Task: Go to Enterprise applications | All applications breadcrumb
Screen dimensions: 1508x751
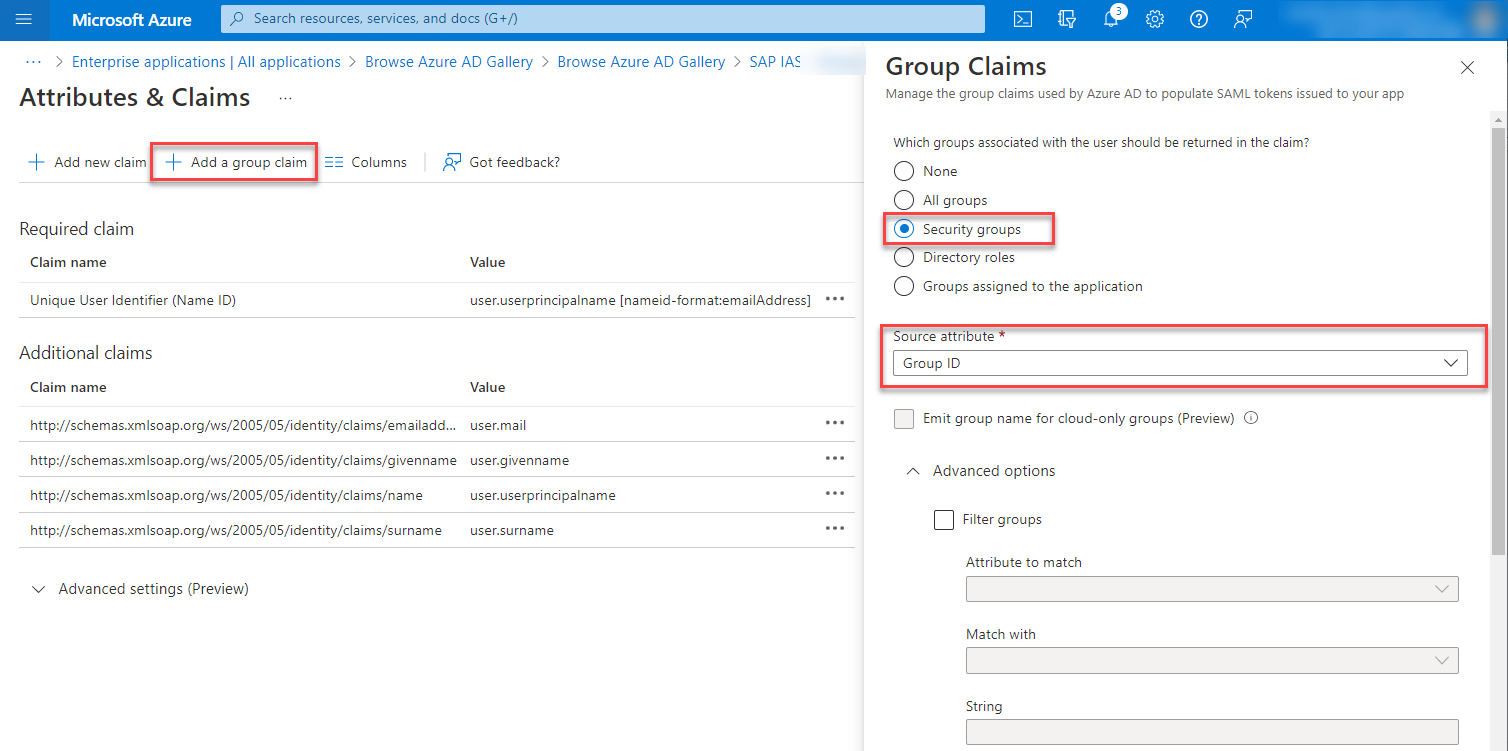Action: 206,62
